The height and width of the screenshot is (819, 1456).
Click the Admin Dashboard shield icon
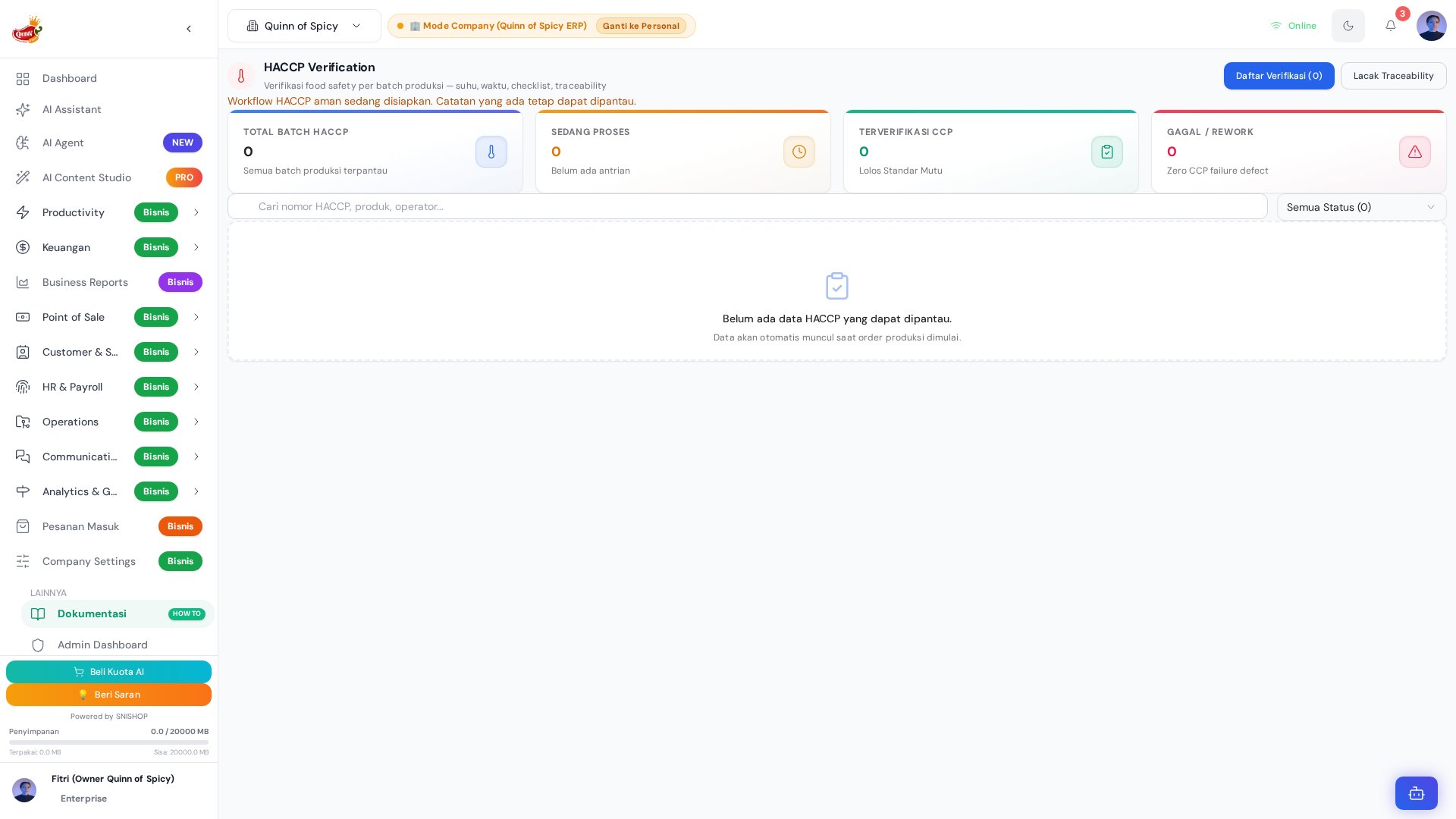(x=38, y=645)
